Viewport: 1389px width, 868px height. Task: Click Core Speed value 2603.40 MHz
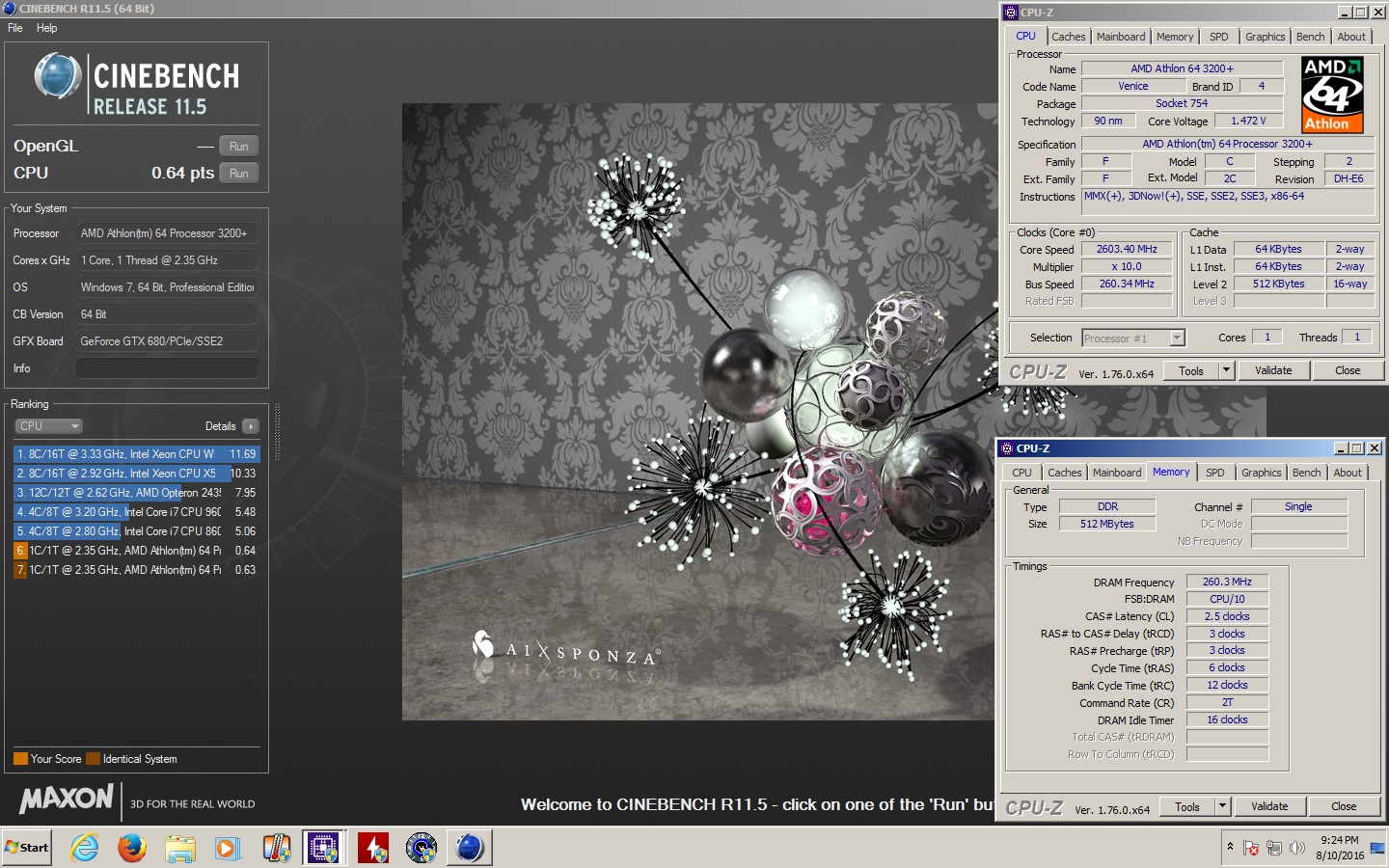coord(1127,250)
